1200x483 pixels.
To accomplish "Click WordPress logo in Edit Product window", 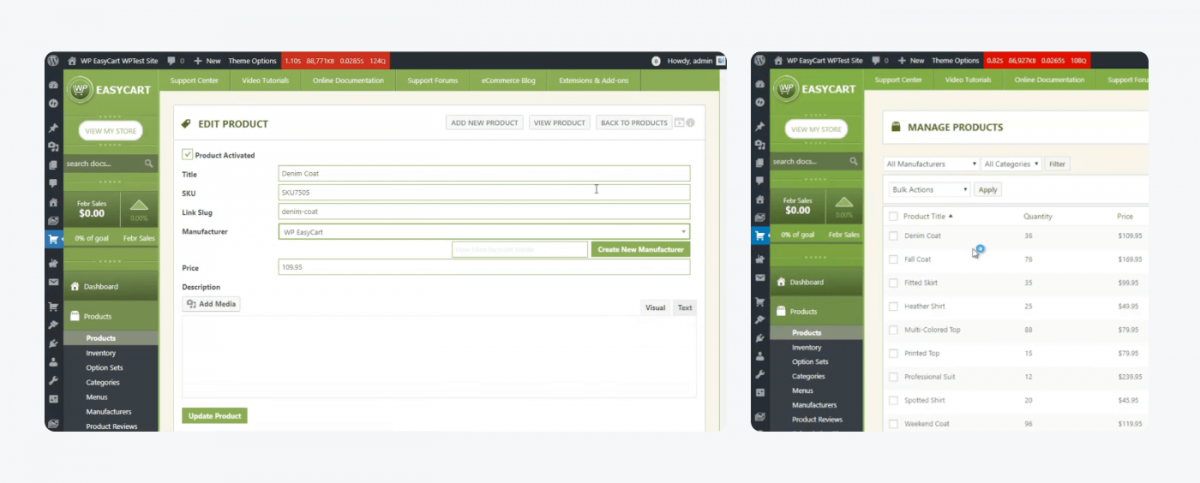I will point(54,61).
